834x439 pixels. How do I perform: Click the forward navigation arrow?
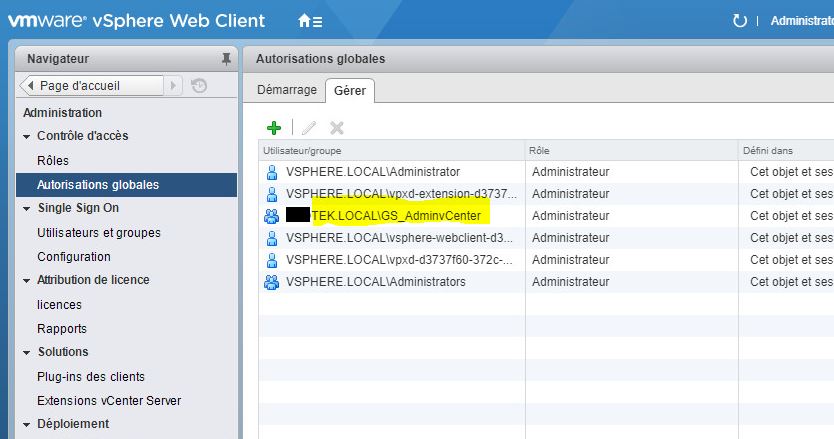tap(173, 86)
